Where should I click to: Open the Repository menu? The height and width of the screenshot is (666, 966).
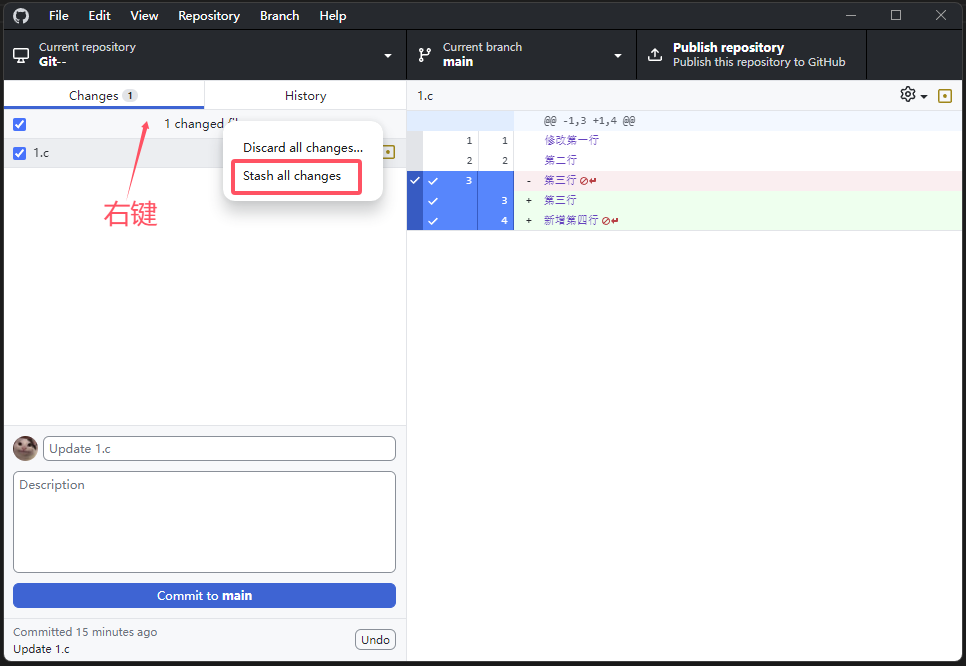click(x=208, y=16)
